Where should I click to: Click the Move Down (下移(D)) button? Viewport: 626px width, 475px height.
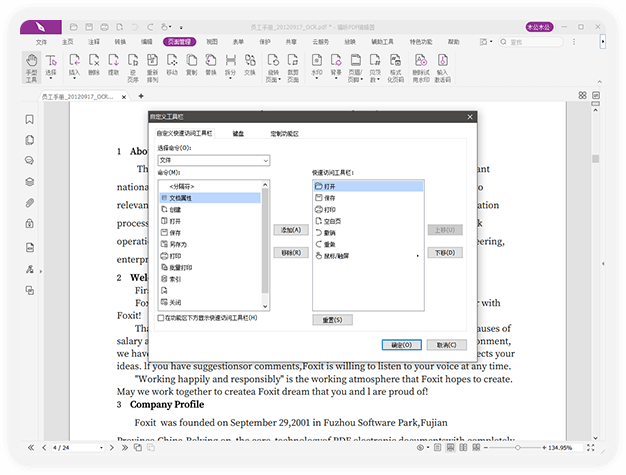coord(445,253)
